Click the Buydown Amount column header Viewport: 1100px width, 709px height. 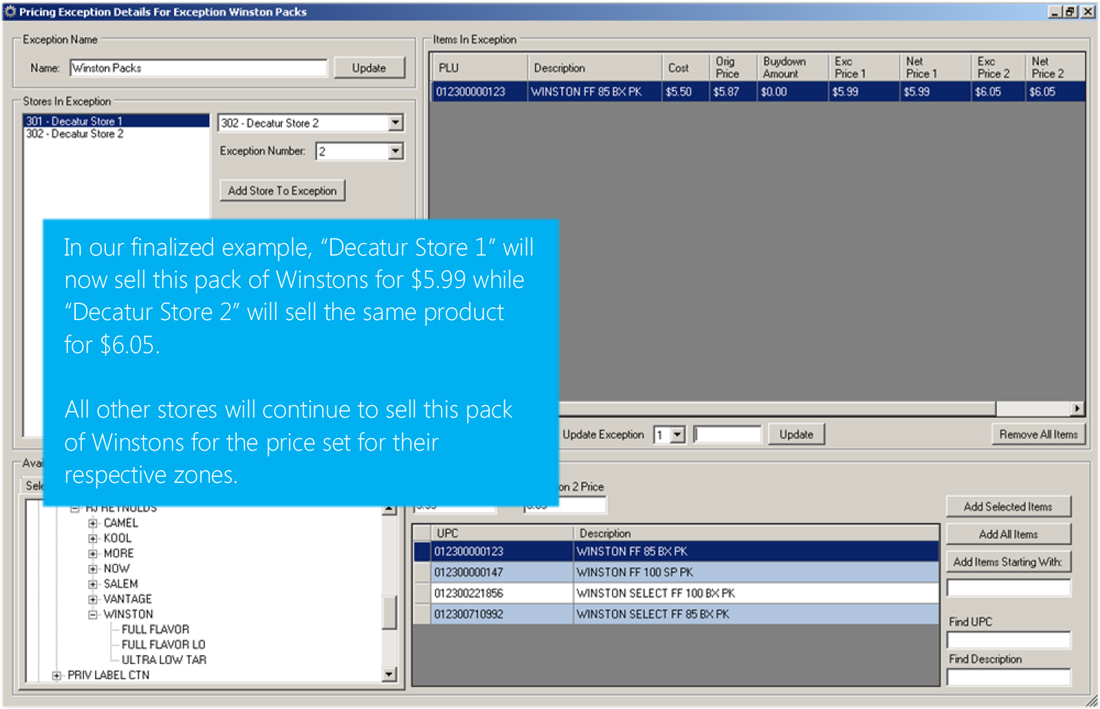793,68
